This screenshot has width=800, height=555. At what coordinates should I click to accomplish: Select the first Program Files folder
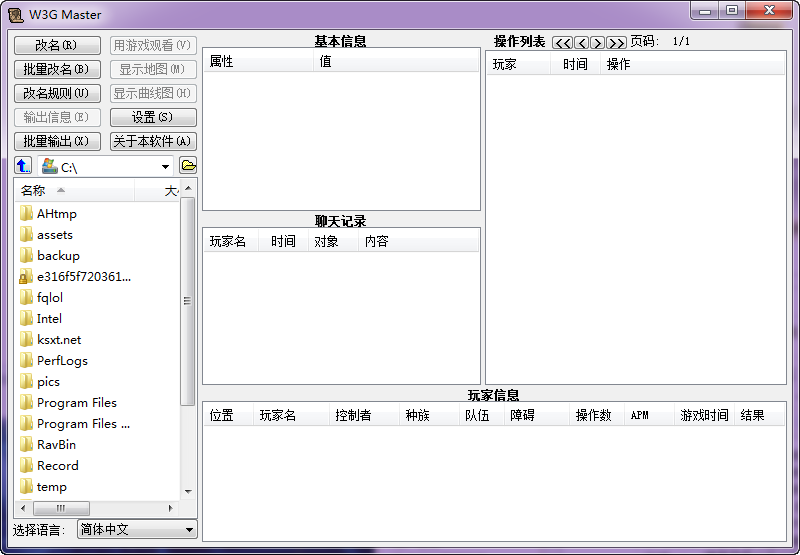77,402
